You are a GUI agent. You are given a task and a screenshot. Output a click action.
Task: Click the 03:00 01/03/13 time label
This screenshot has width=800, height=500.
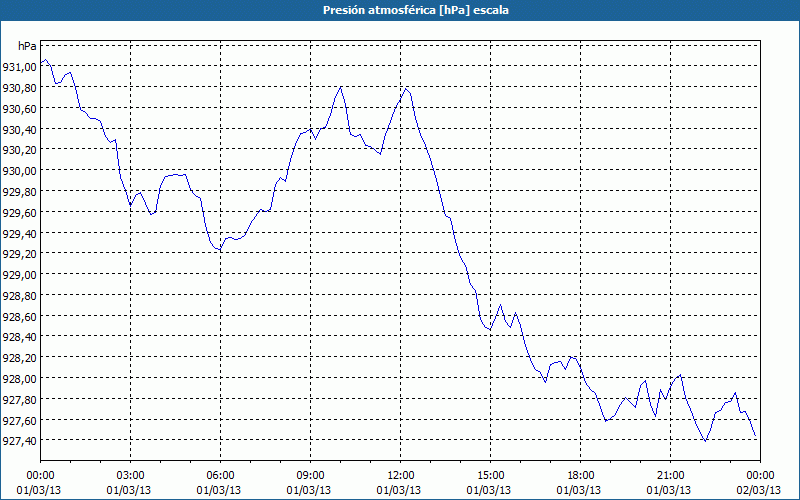129,483
